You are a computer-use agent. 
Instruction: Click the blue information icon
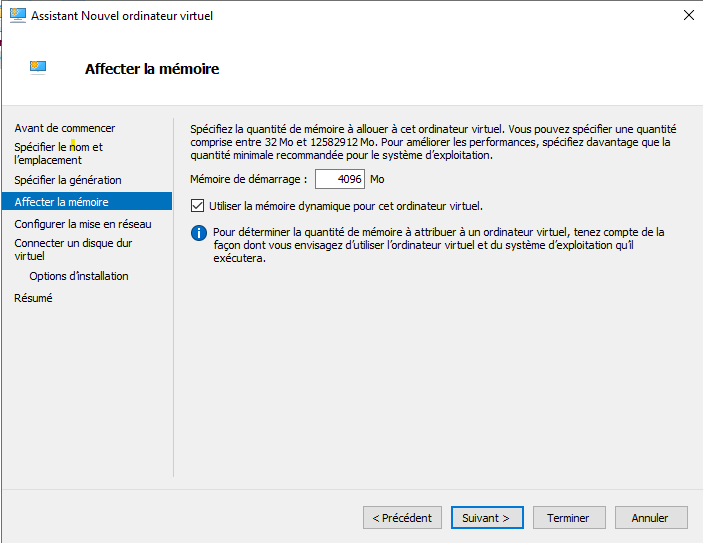(x=198, y=234)
